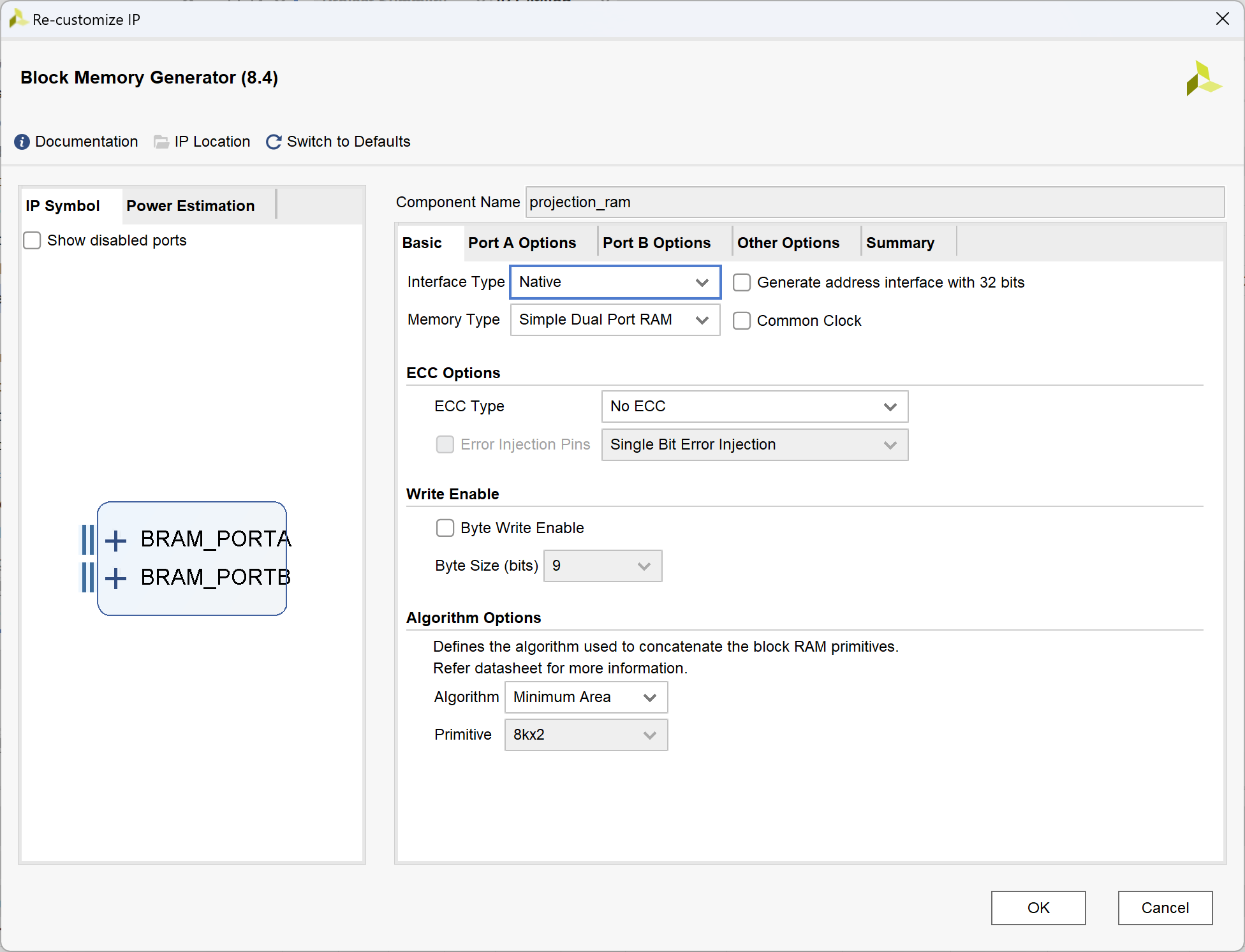Open the Algorithm Minimum Area dropdown

586,697
